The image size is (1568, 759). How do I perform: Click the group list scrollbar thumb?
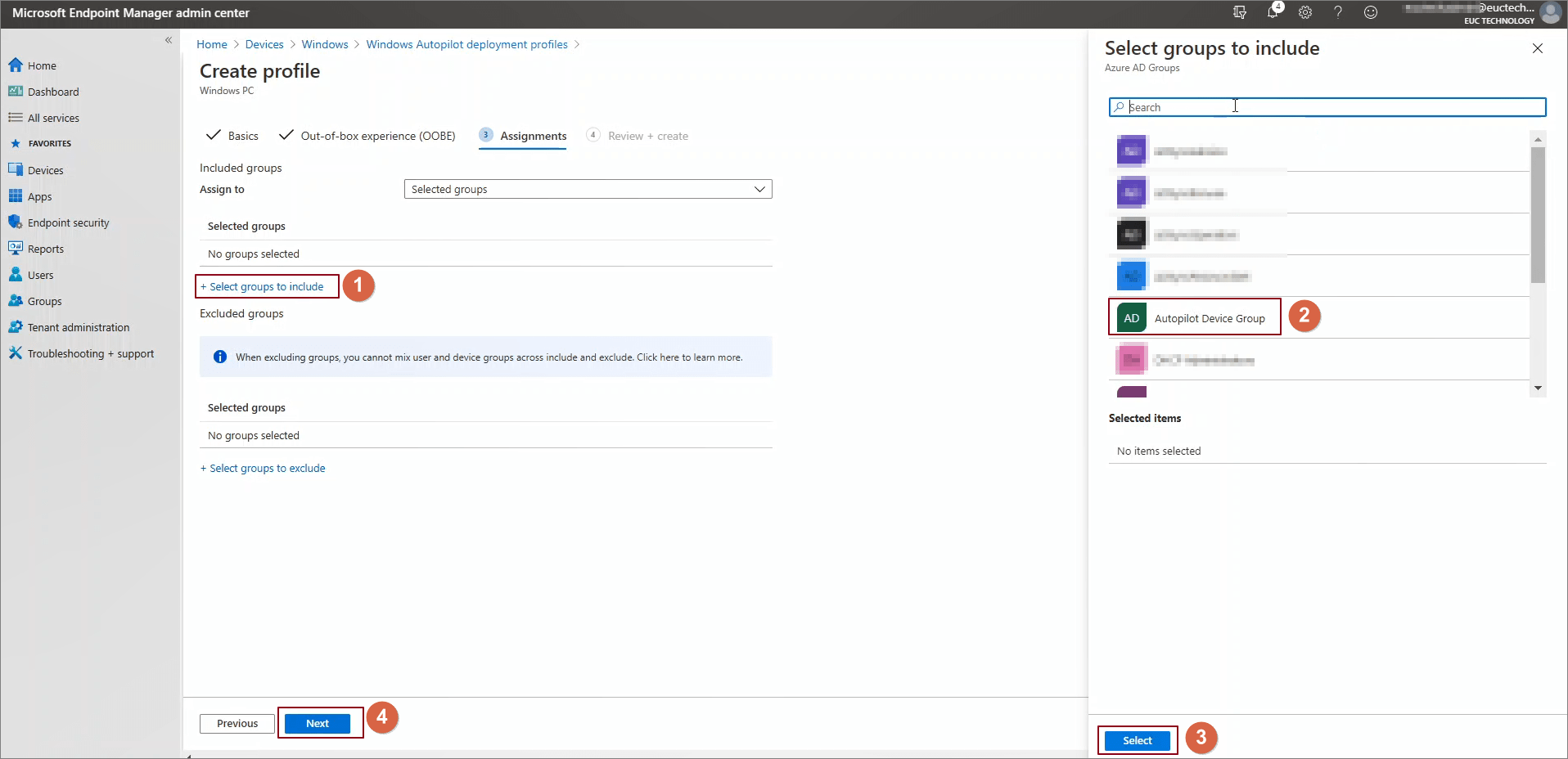point(1538,214)
